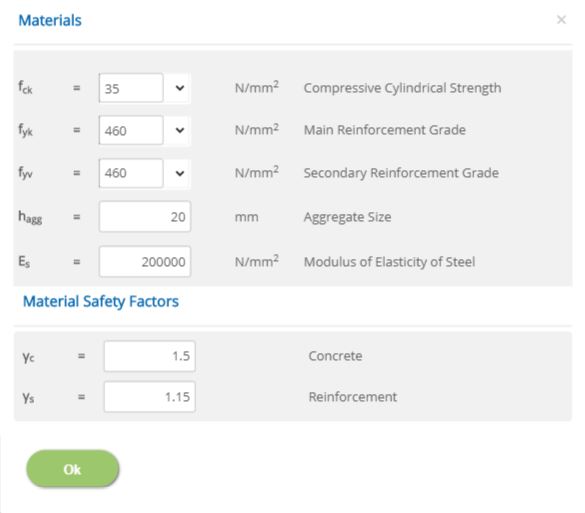
Task: Click the Main Reinforcement Grade label
Action: point(385,130)
